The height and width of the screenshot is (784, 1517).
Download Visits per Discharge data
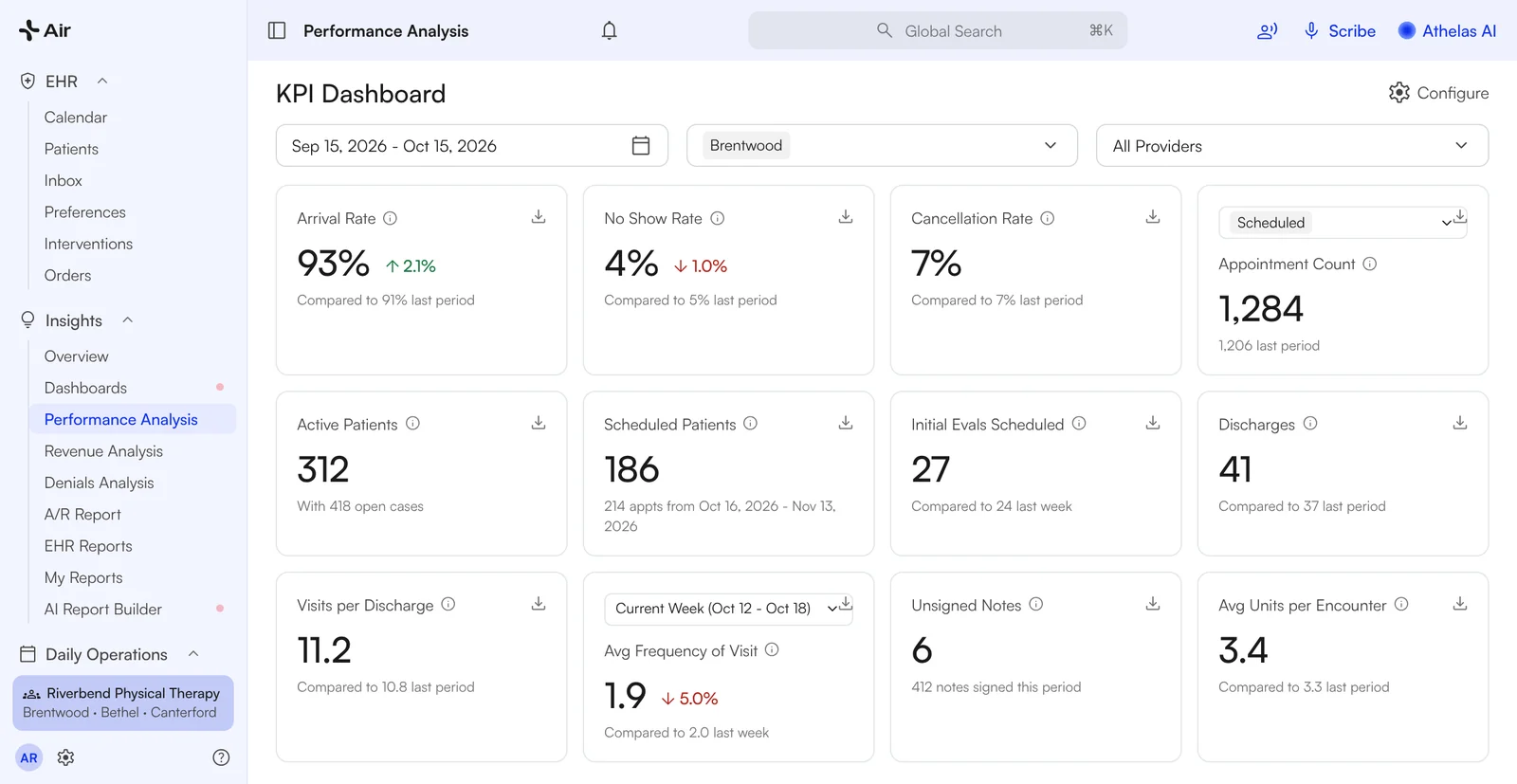click(539, 604)
